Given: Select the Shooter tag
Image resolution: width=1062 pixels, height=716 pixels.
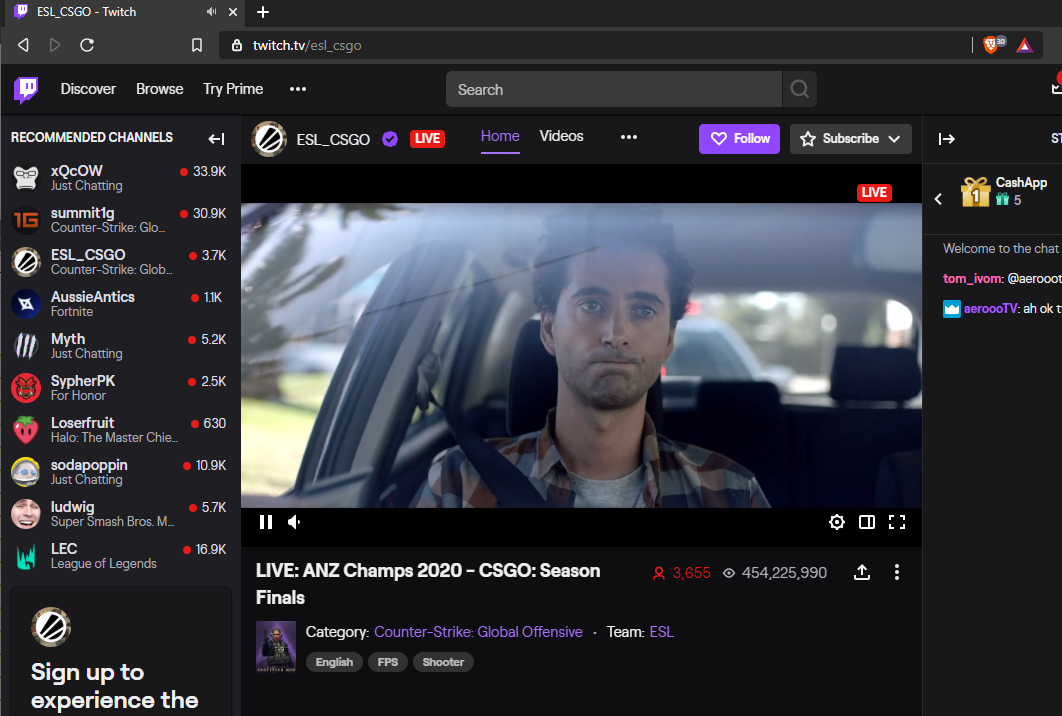Looking at the screenshot, I should coord(443,662).
